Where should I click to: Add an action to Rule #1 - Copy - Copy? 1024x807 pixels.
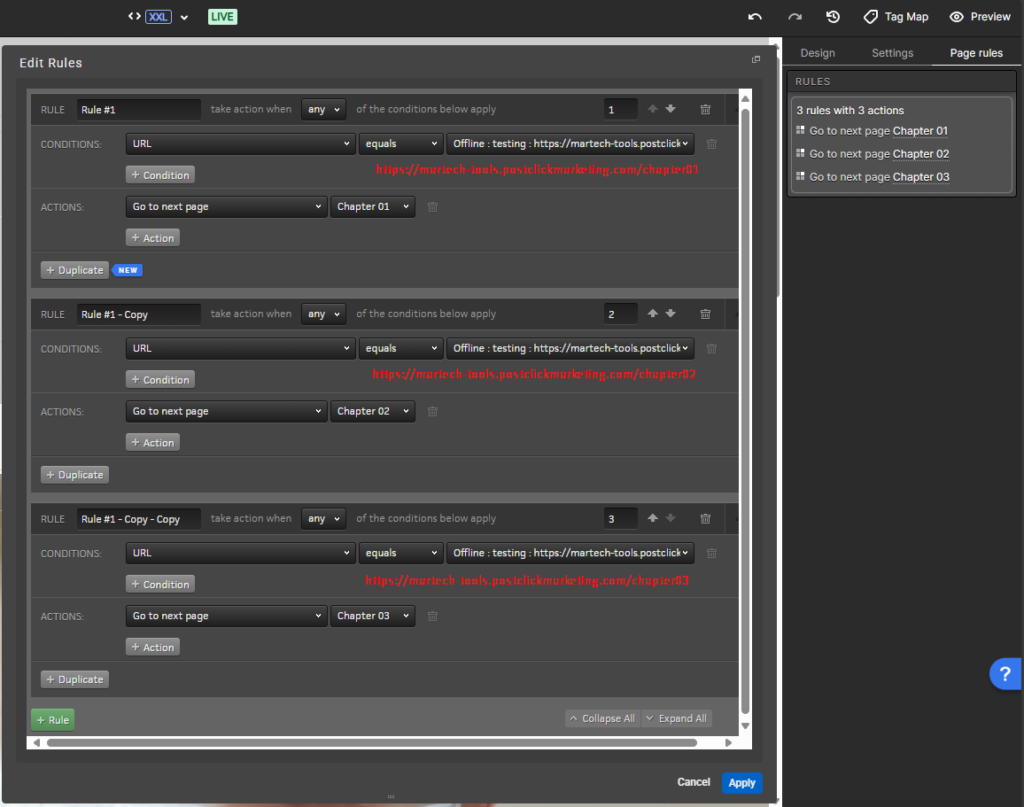[x=152, y=647]
